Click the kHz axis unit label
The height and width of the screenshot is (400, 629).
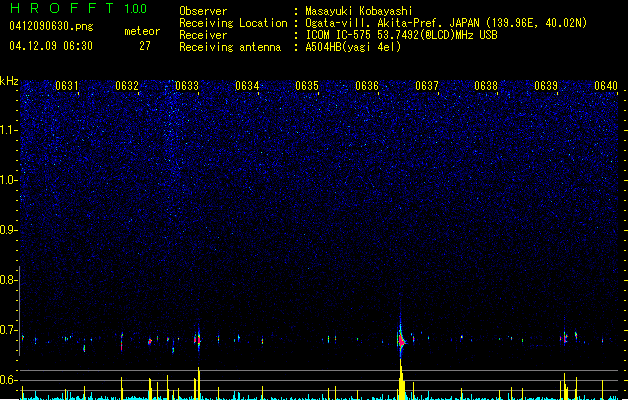click(x=9, y=81)
